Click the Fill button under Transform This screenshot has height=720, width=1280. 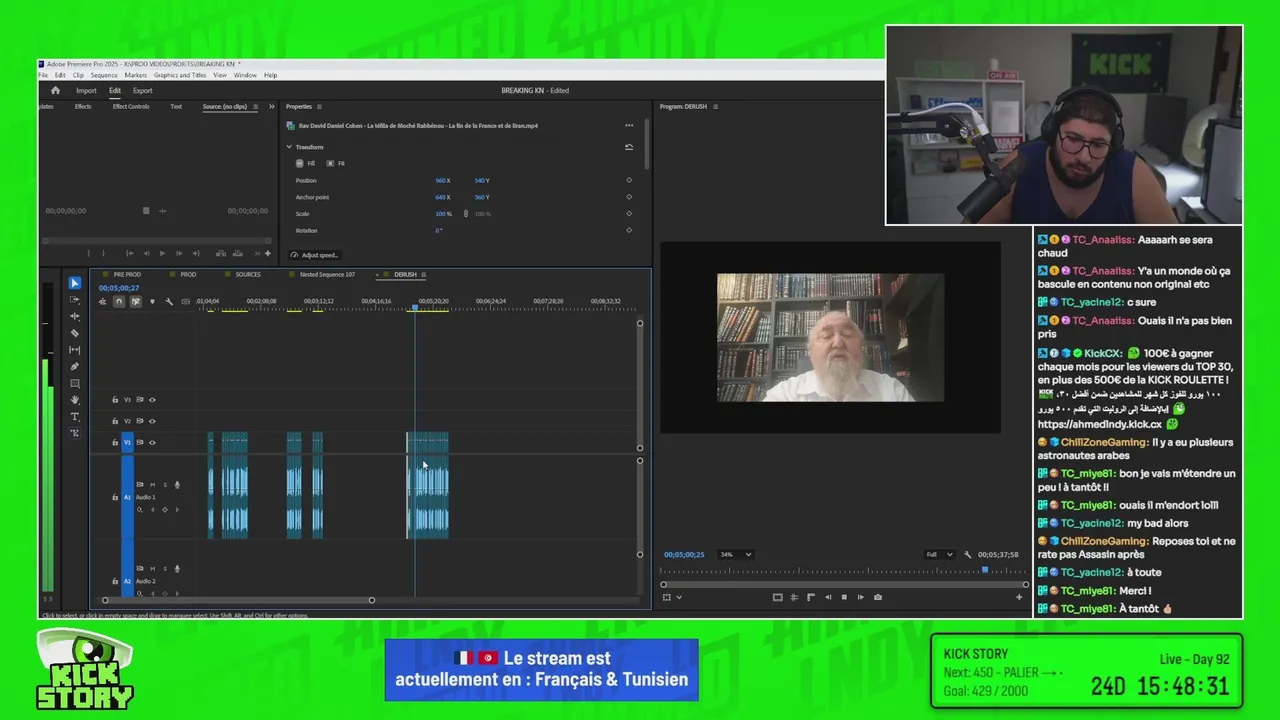[306, 163]
